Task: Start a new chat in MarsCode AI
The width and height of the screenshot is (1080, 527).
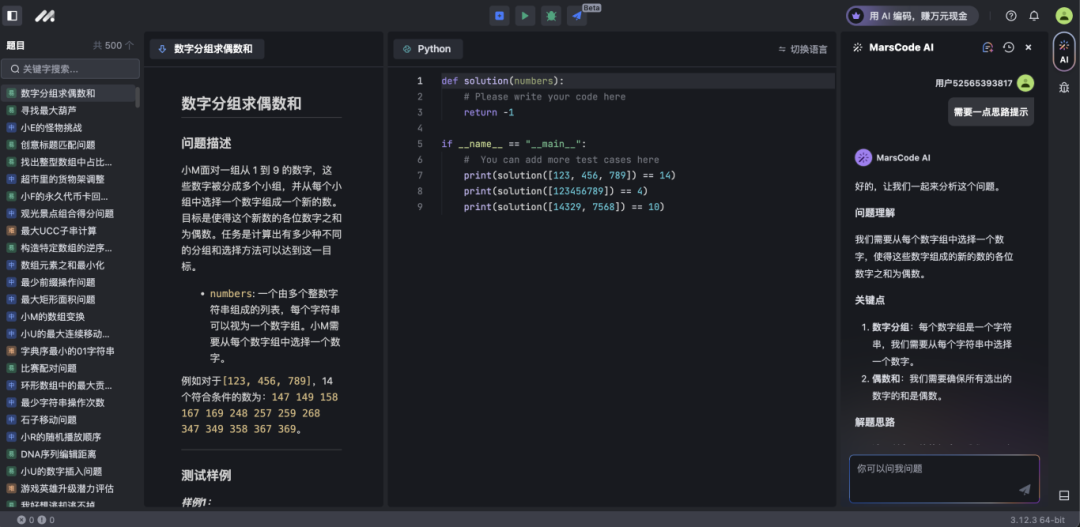Action: (988, 48)
